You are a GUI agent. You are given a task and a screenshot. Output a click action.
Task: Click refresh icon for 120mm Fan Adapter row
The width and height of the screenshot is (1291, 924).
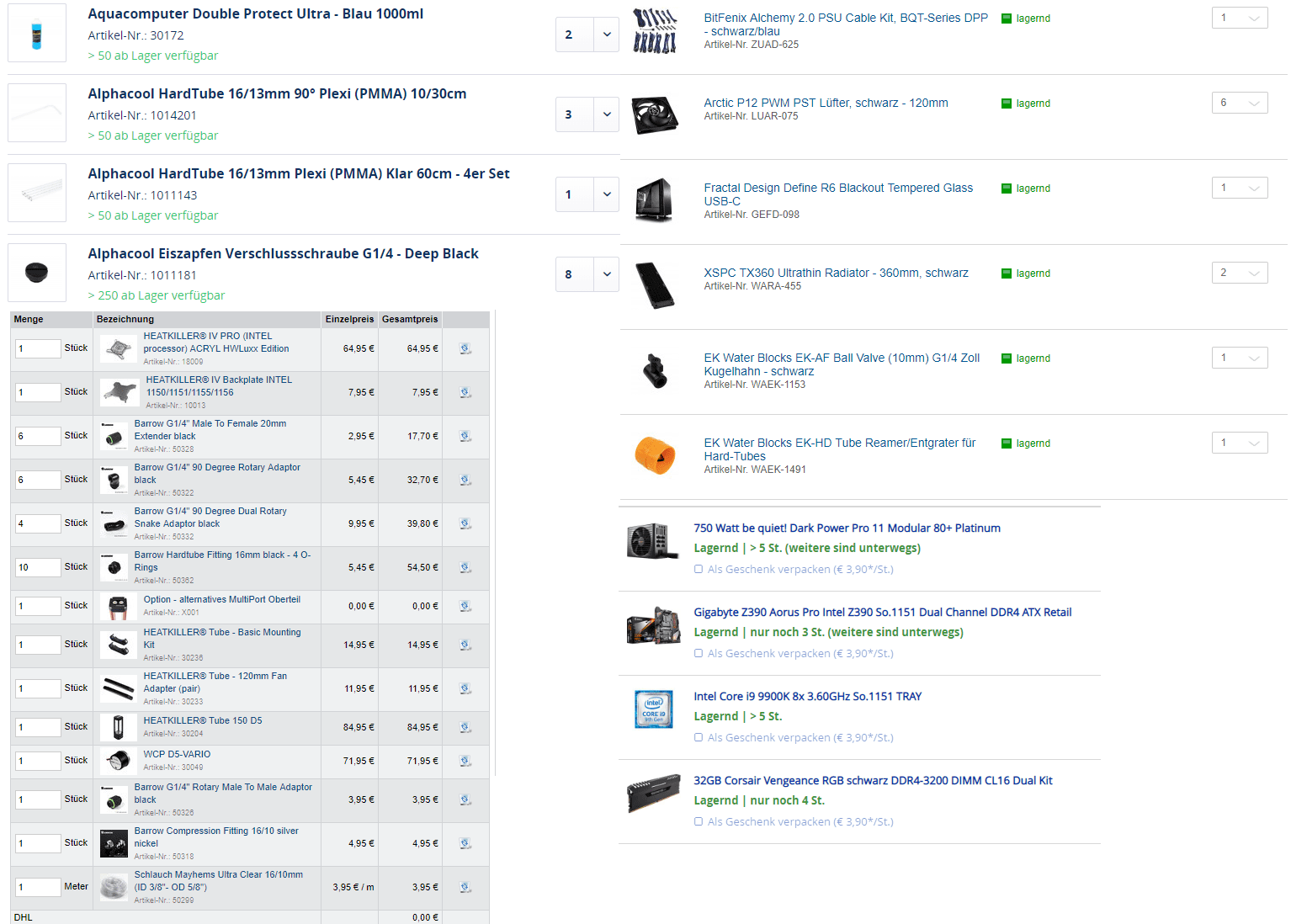tap(465, 688)
